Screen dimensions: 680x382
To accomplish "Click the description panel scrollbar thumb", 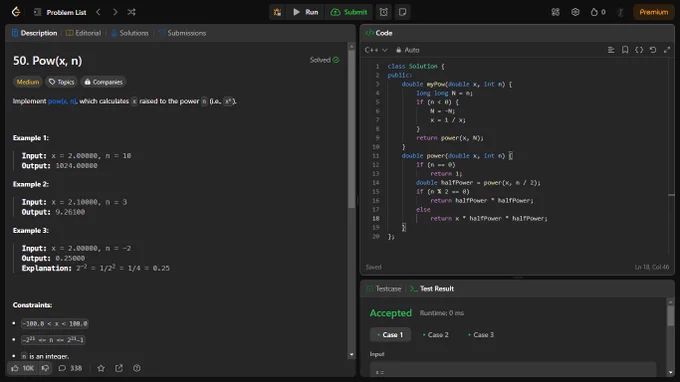I will tap(351, 129).
